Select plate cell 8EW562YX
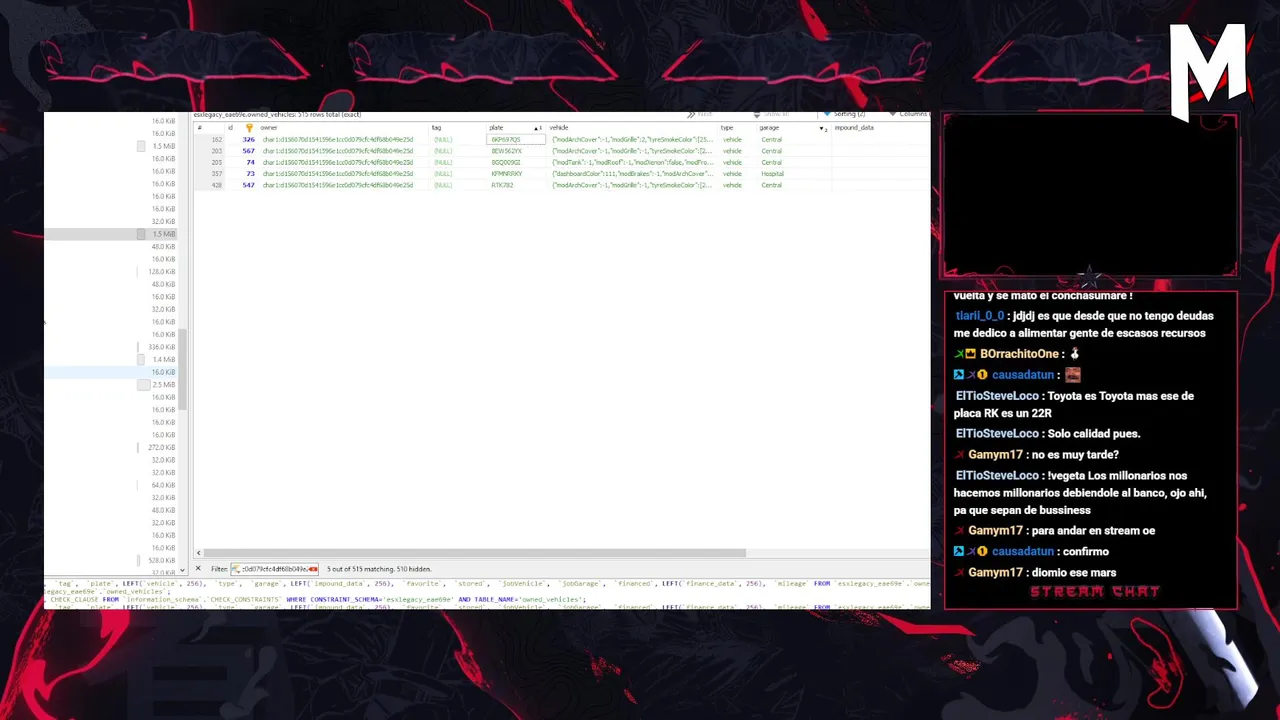Viewport: 1280px width, 720px height. coord(515,151)
